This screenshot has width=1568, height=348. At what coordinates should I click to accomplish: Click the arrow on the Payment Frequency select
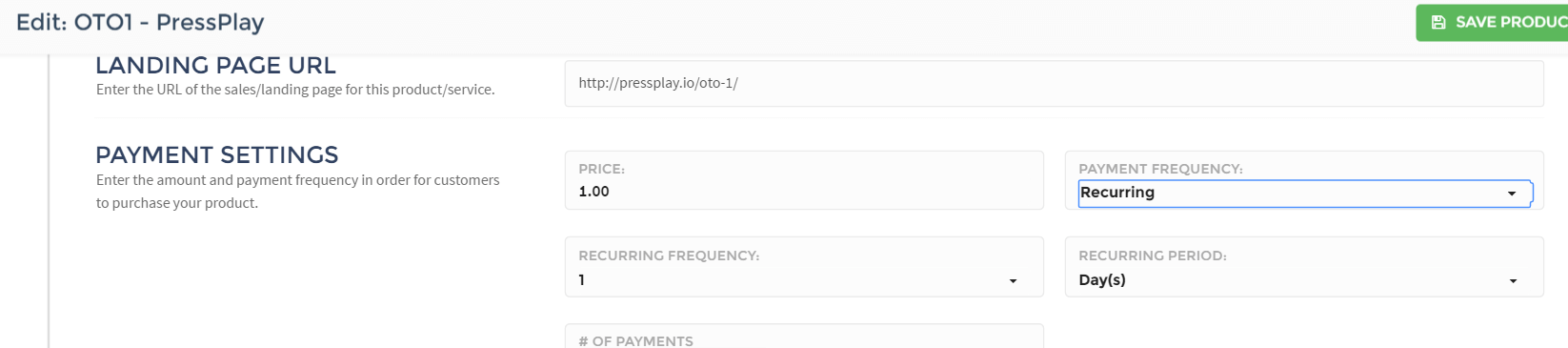[x=1512, y=194]
